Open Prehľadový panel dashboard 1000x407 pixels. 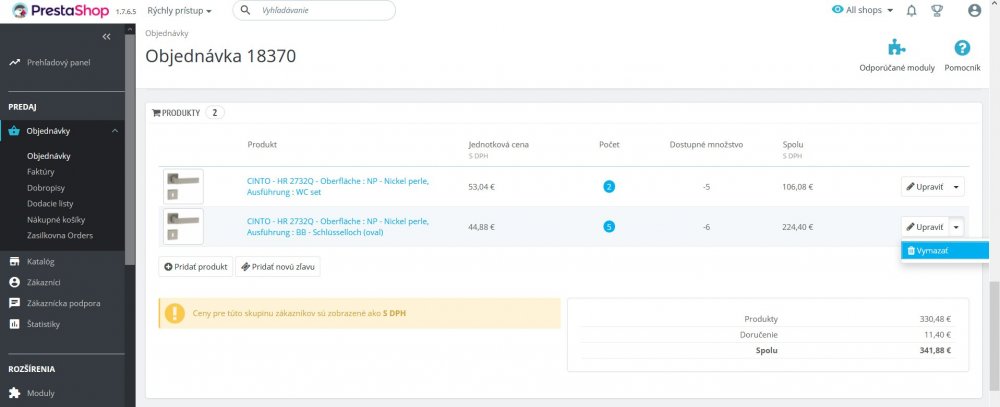click(x=58, y=62)
